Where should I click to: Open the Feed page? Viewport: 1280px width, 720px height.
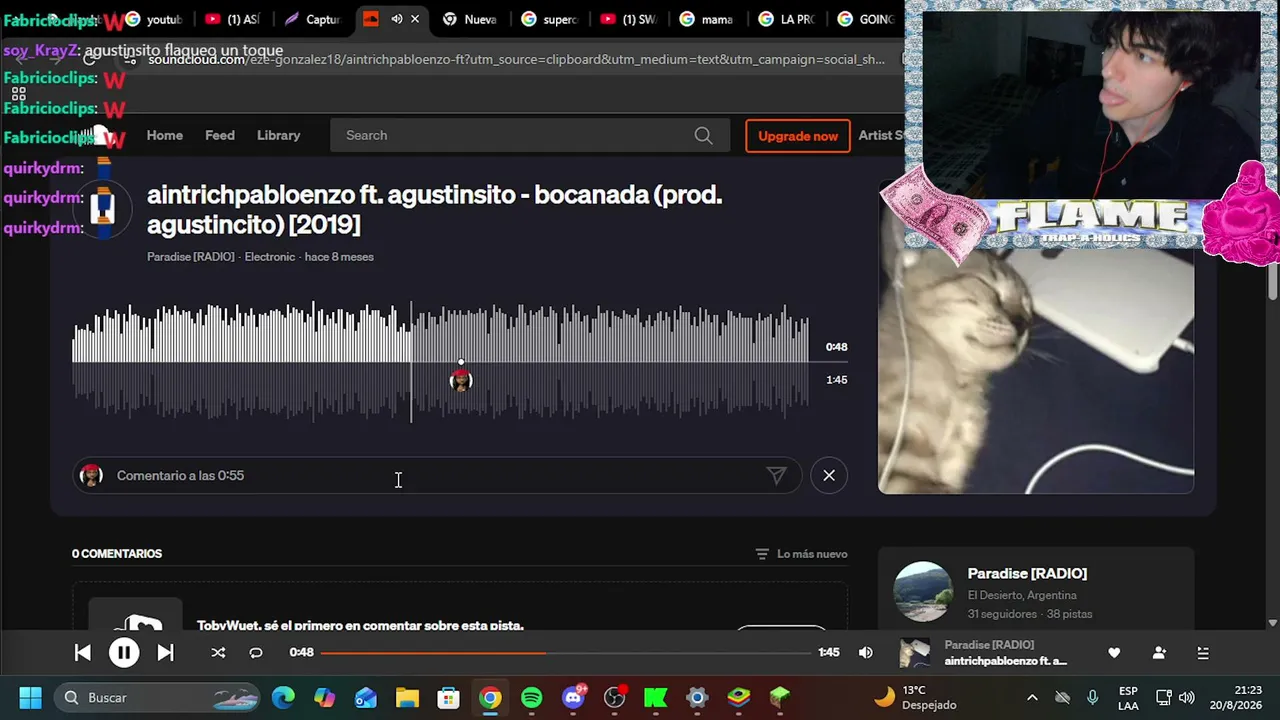click(220, 135)
